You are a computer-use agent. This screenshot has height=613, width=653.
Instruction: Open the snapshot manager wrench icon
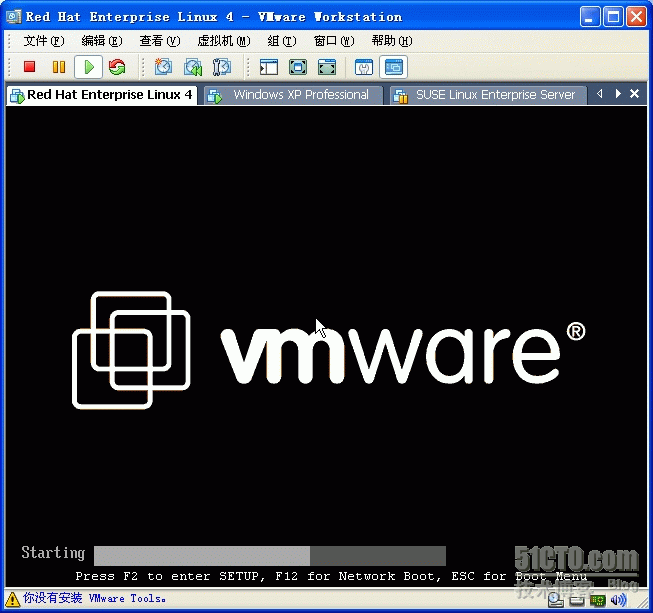pos(222,67)
